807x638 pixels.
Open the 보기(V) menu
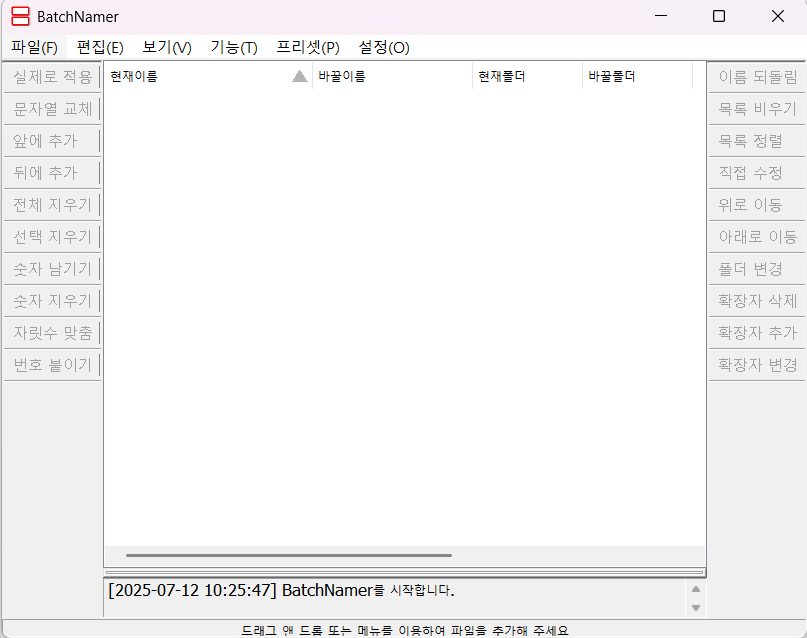167,47
